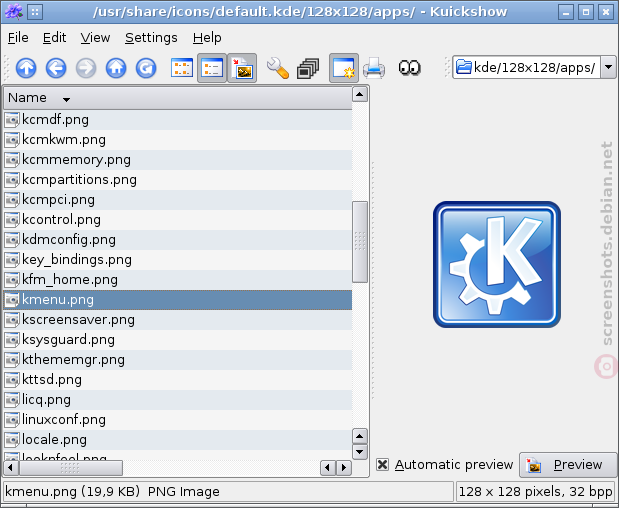The height and width of the screenshot is (508, 619).
Task: Click the kde/128x128/apps/ location field
Action: coord(527,67)
